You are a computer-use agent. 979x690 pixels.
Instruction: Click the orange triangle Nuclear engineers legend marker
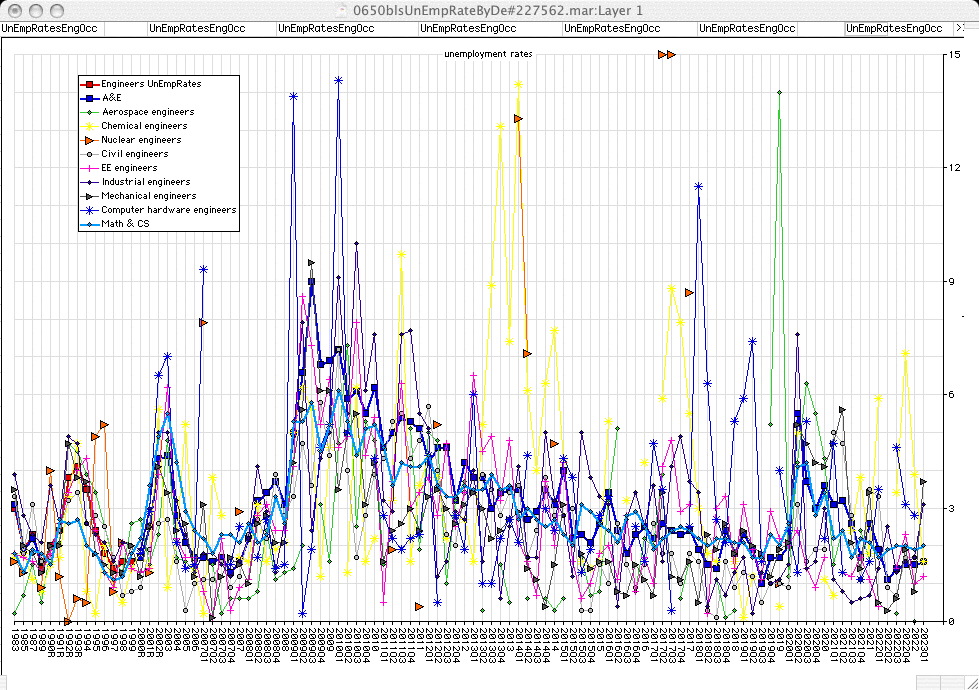[90, 140]
